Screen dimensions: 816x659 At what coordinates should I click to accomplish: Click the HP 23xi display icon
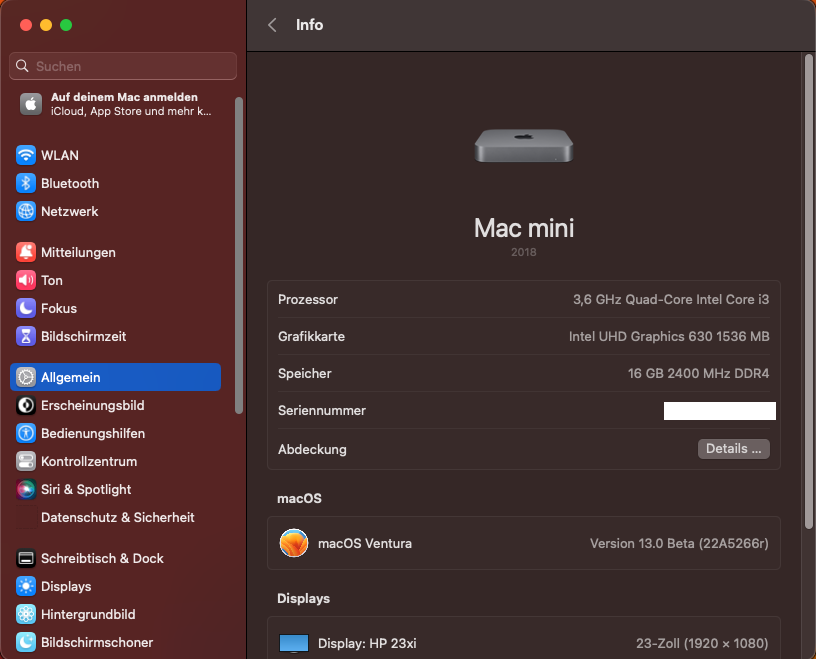pyautogui.click(x=294, y=643)
